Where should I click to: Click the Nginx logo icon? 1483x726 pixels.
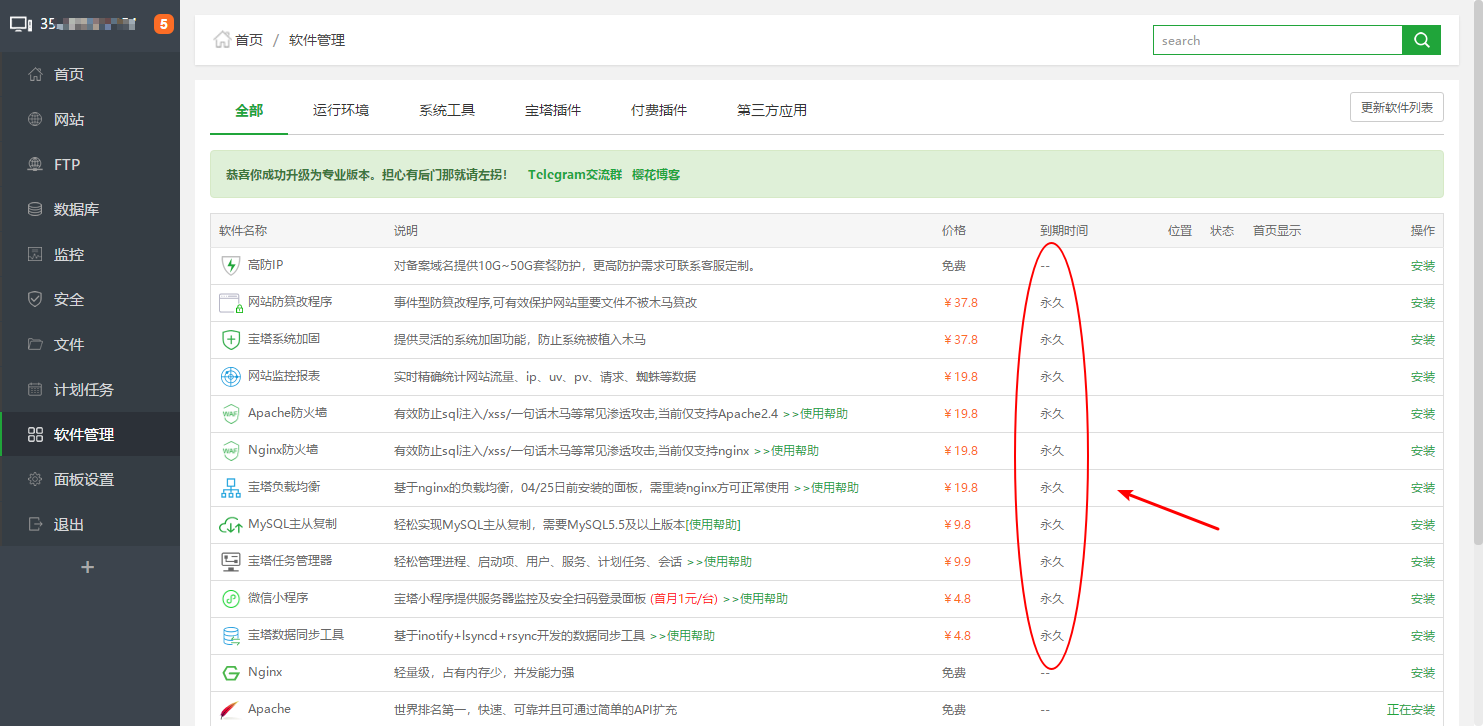[x=231, y=673]
